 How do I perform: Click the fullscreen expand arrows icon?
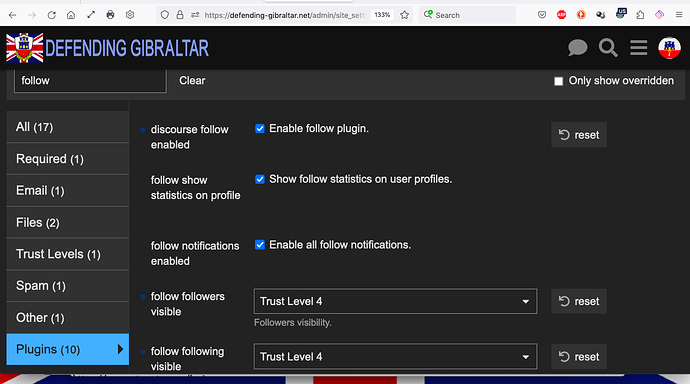[x=91, y=15]
